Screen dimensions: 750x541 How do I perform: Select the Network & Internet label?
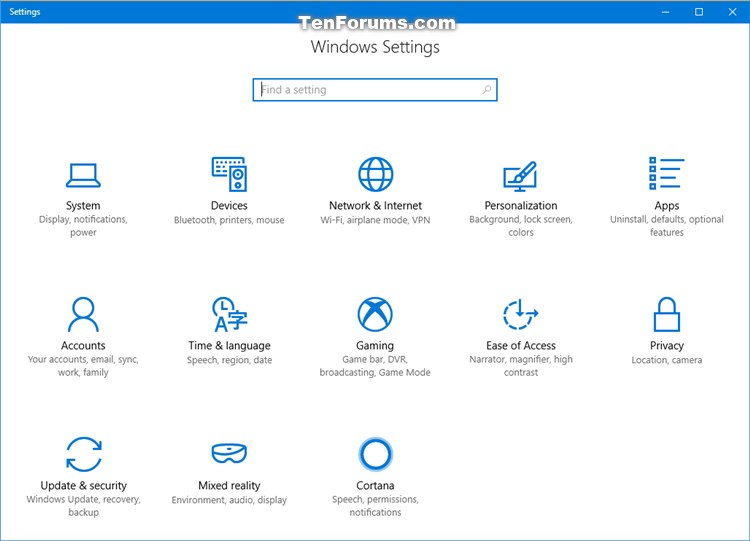coord(375,205)
